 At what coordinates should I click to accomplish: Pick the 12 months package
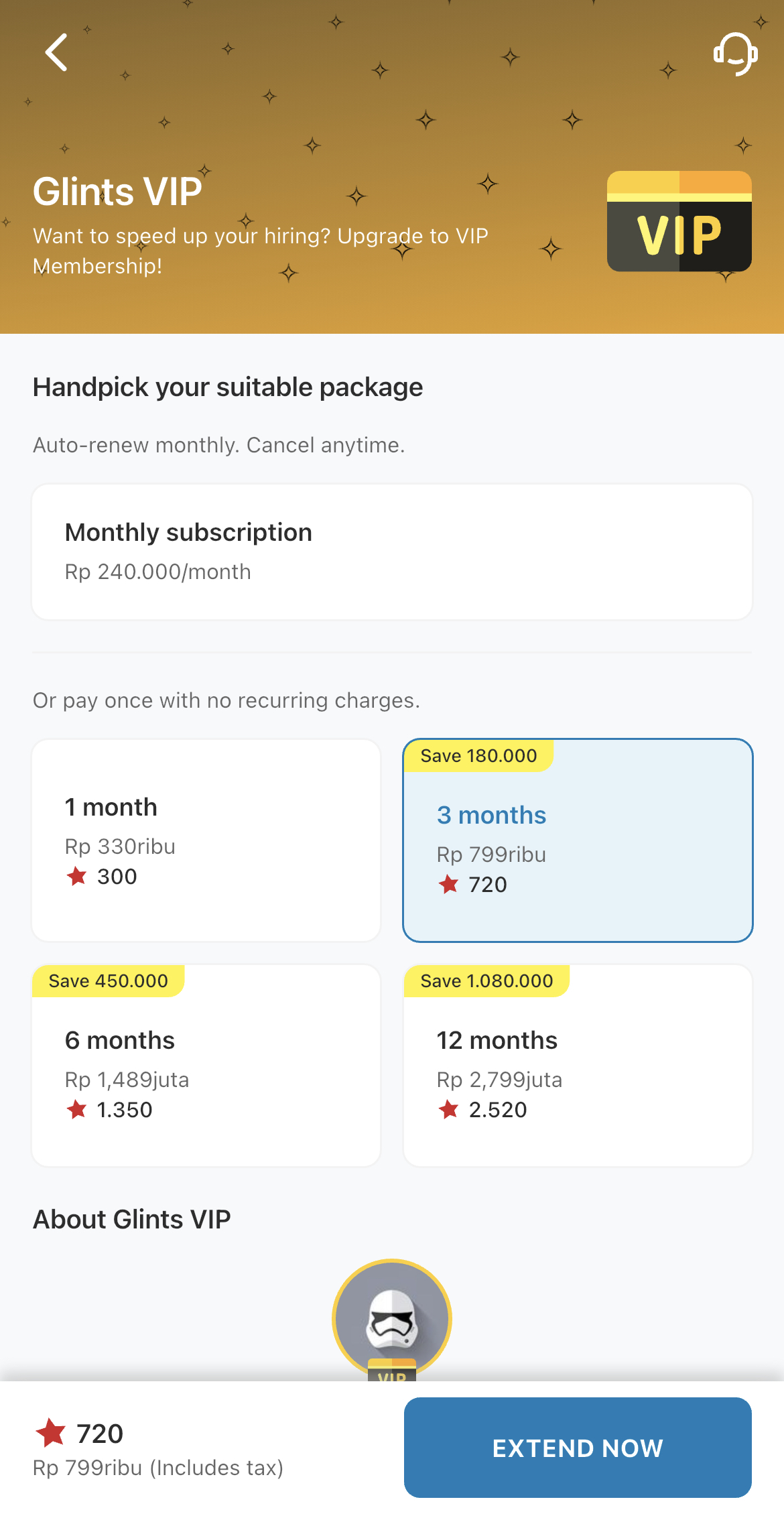pos(578,1066)
